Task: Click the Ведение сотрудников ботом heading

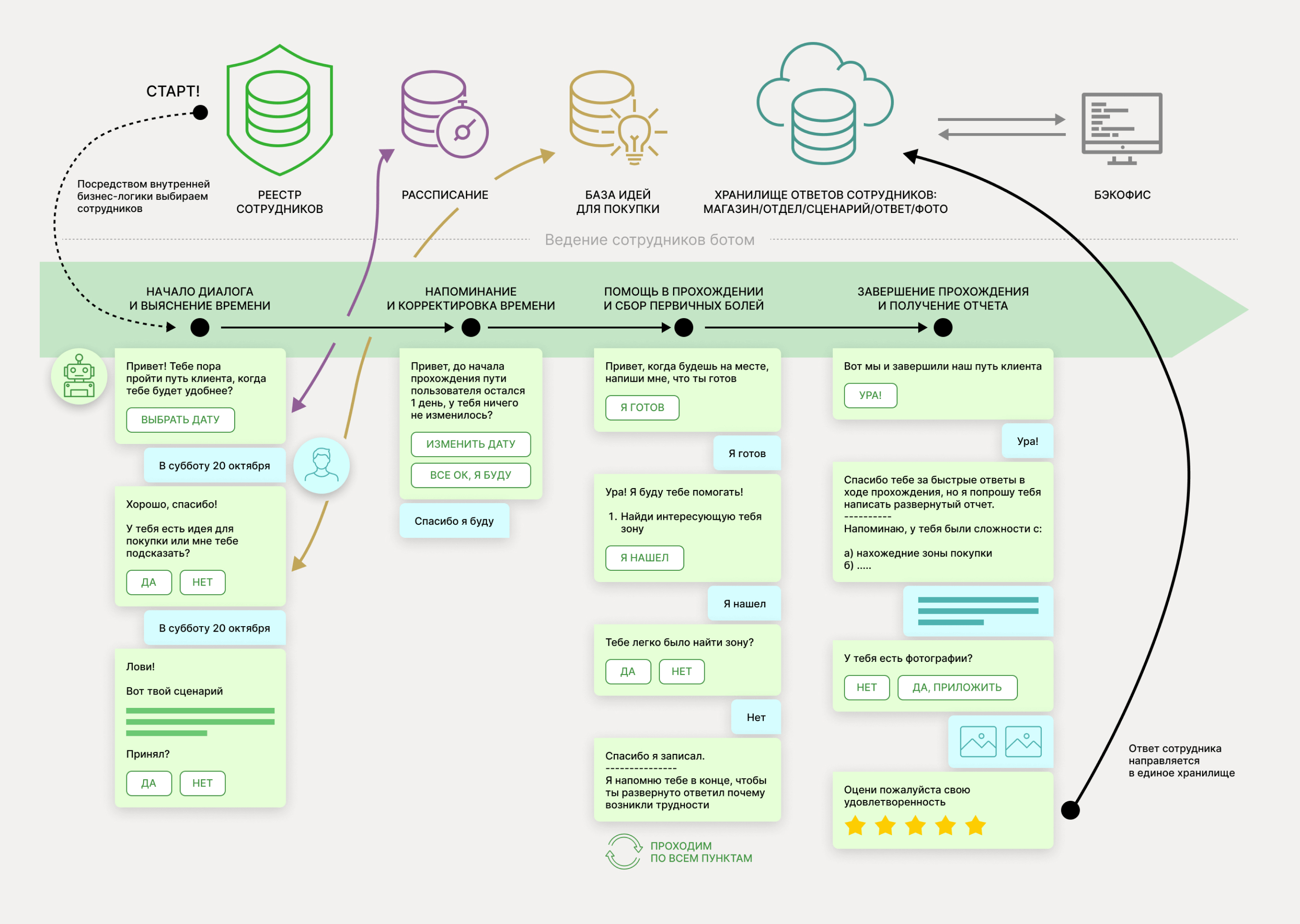Action: coord(650,240)
